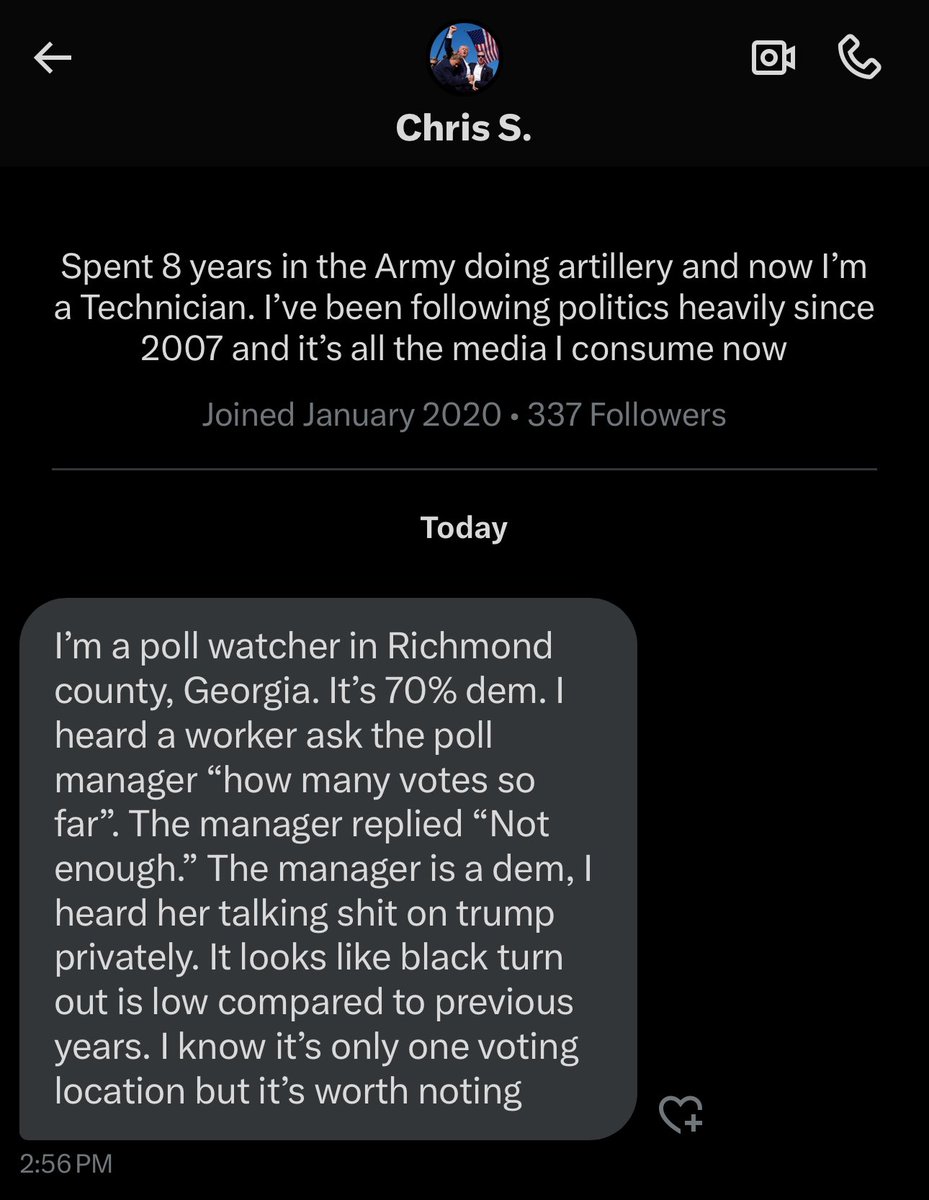Click "Richmond" in the message bubble
This screenshot has height=1200, width=929.
[x=468, y=646]
